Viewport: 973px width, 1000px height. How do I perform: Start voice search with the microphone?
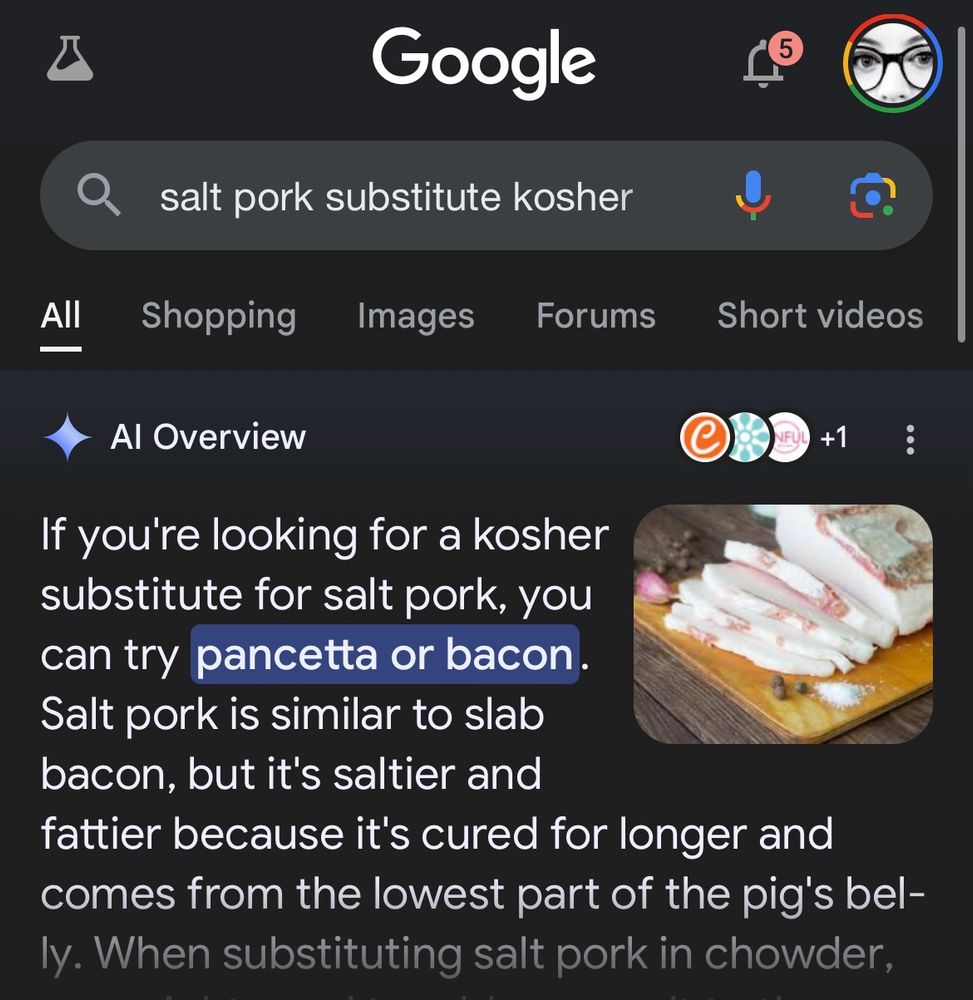coord(753,195)
